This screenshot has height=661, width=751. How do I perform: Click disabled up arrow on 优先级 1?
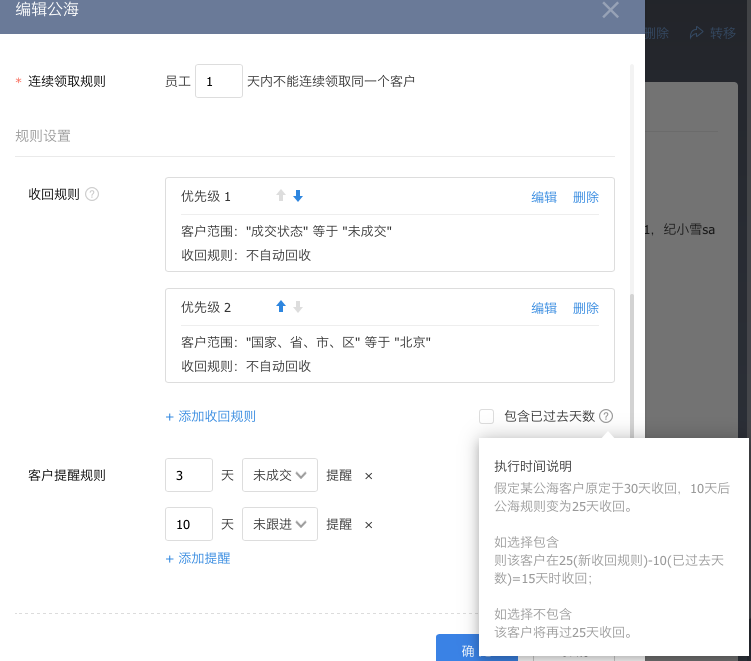click(281, 196)
